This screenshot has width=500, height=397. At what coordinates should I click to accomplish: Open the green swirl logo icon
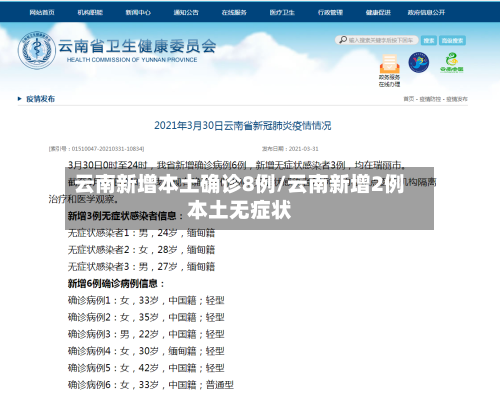452,62
